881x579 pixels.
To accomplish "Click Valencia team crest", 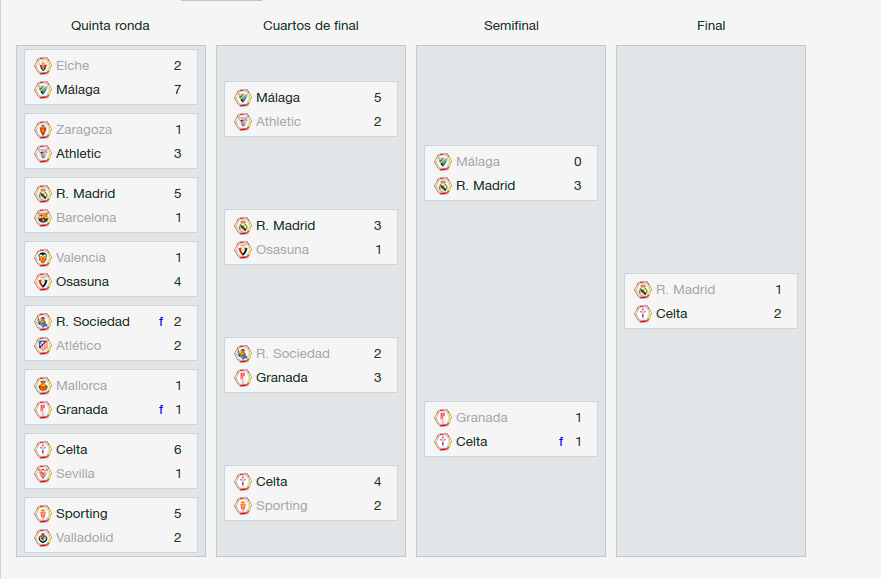I will click(x=43, y=258).
